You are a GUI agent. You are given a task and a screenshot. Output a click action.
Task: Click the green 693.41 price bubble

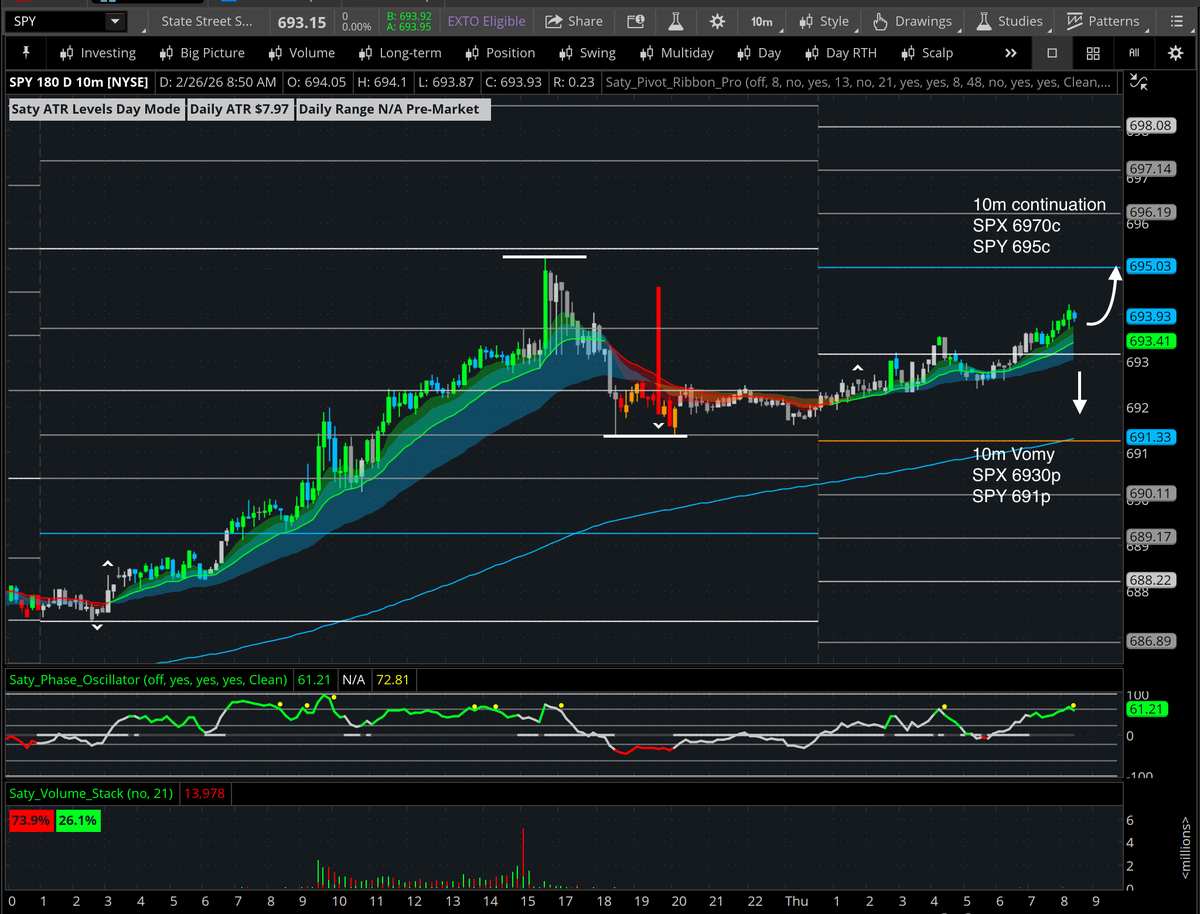tap(1149, 341)
